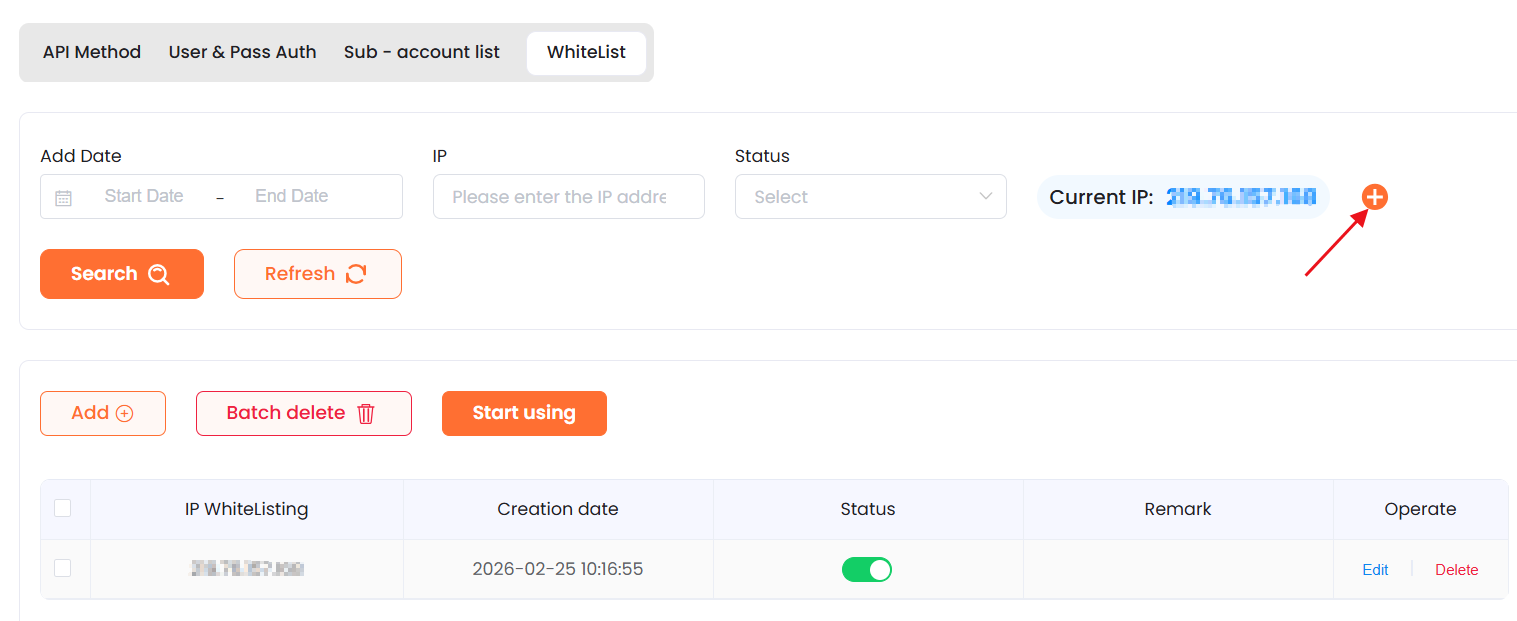Go to Sub - account list tab
Screen dimensions: 1517x621
(422, 52)
